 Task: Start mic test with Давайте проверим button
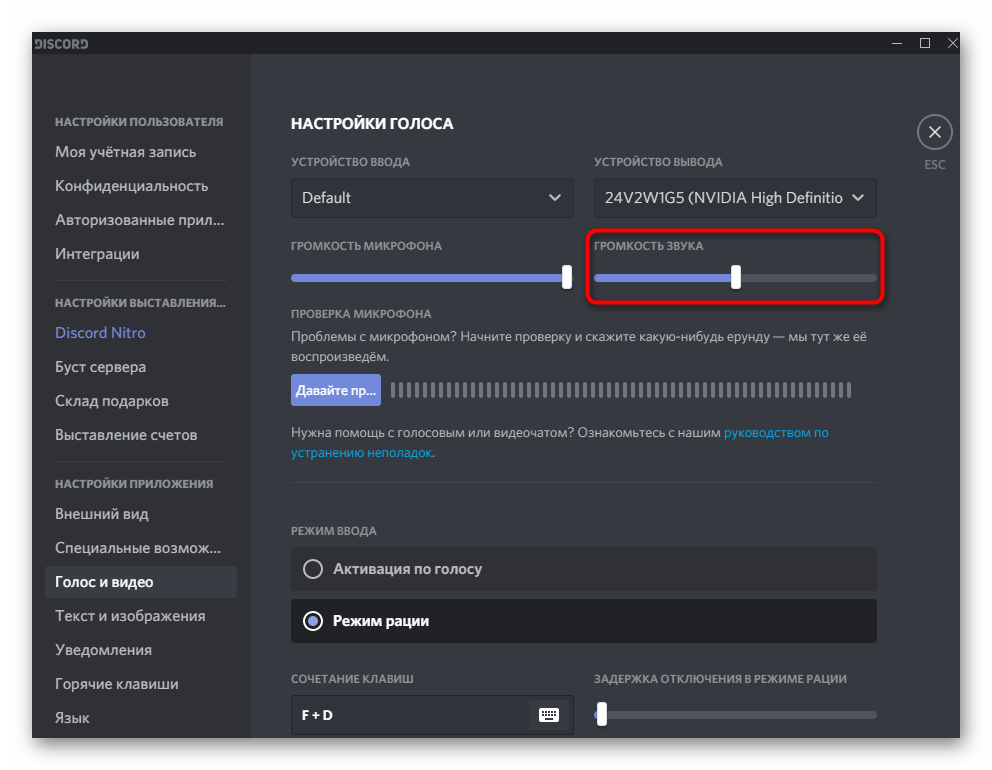pyautogui.click(x=336, y=390)
